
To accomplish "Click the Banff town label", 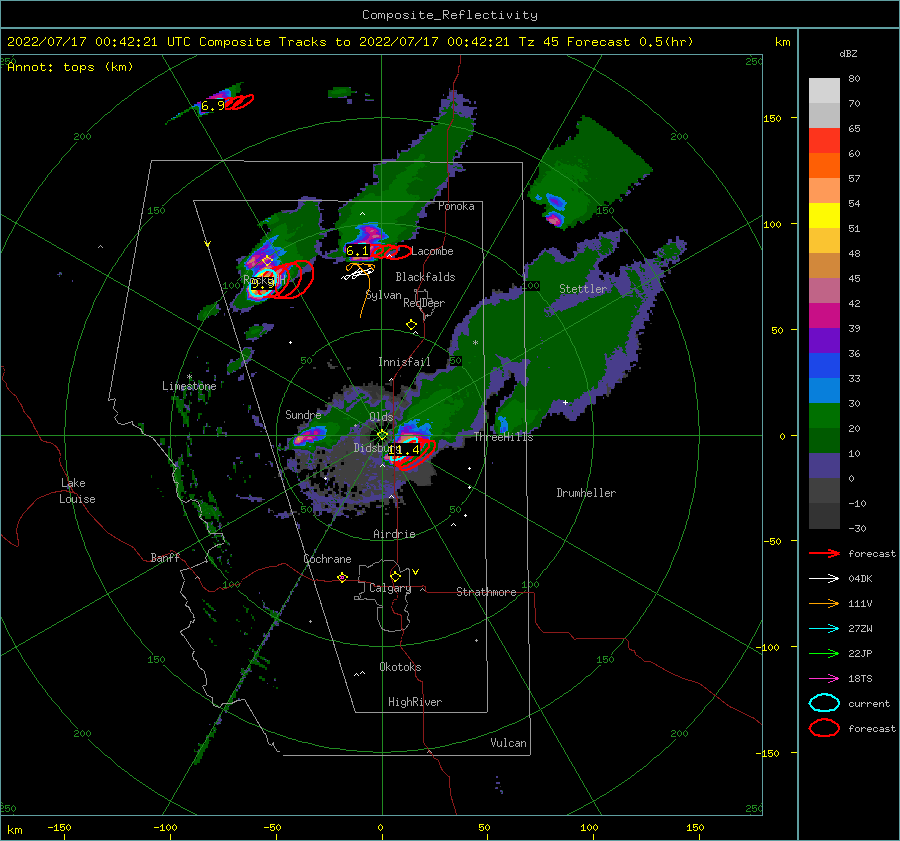I will click(165, 557).
